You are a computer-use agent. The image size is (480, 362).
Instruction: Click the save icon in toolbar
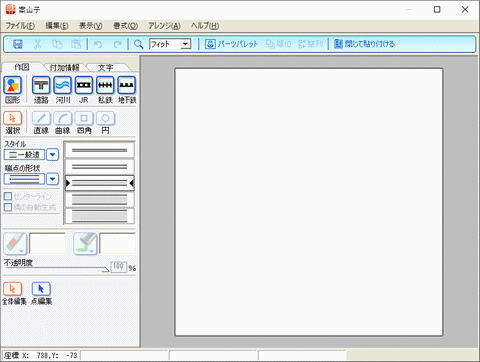point(18,44)
